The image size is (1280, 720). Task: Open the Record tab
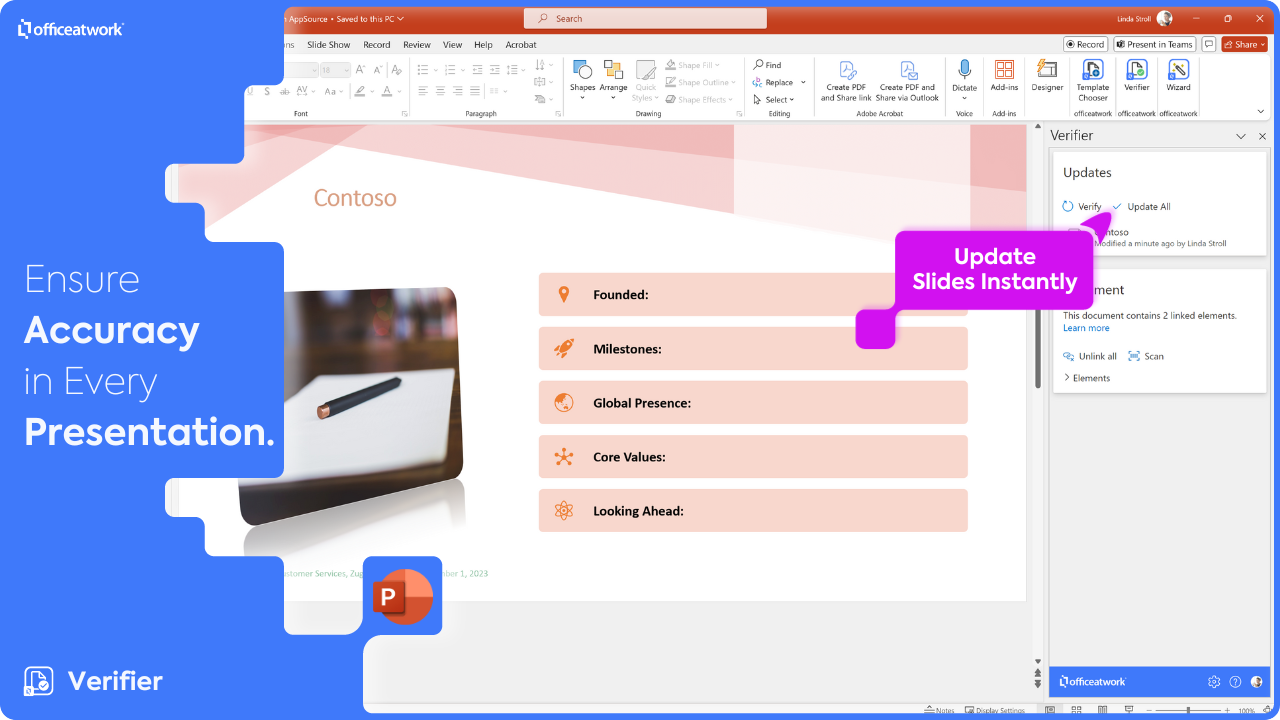click(x=377, y=45)
